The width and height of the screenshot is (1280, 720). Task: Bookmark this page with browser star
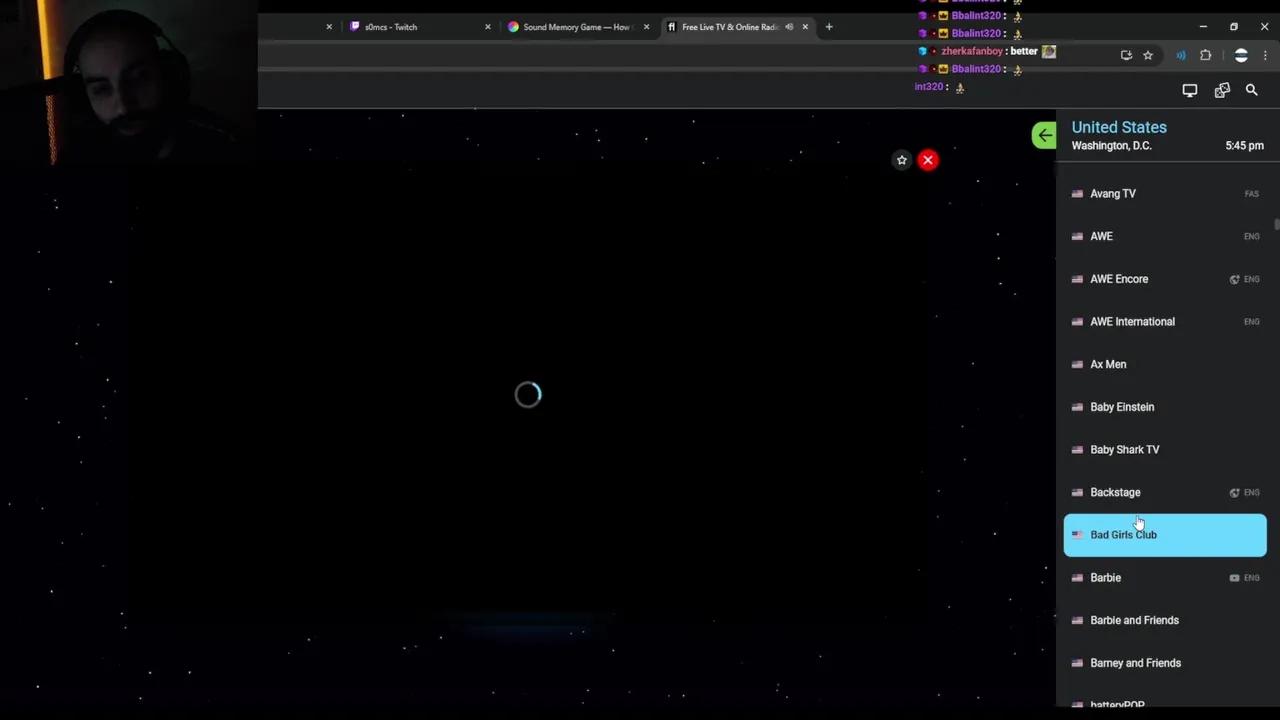pyautogui.click(x=1148, y=56)
